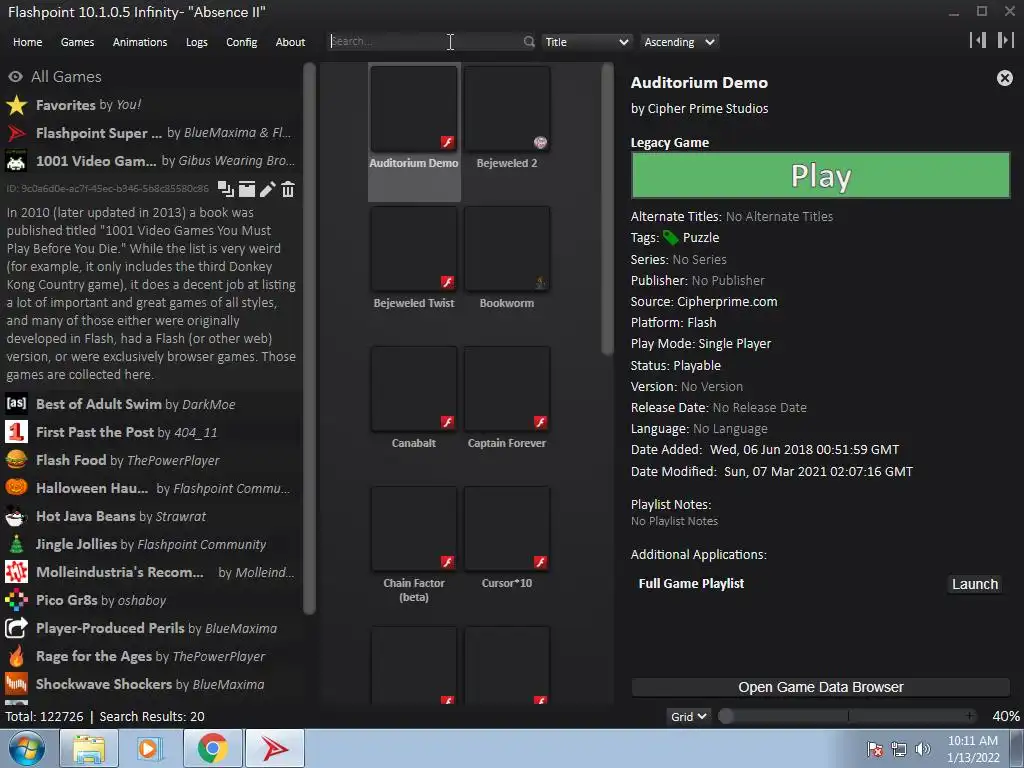Viewport: 1024px width, 768px height.
Task: Close the game details panel
Action: click(1004, 78)
